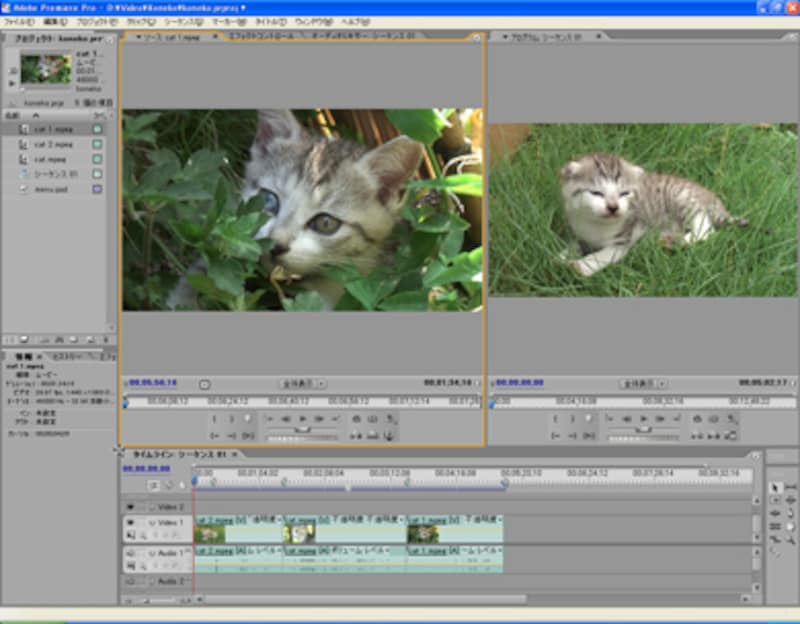Open Program monitor zoom level dropdown
Viewport: 800px width, 624px height.
coord(642,383)
